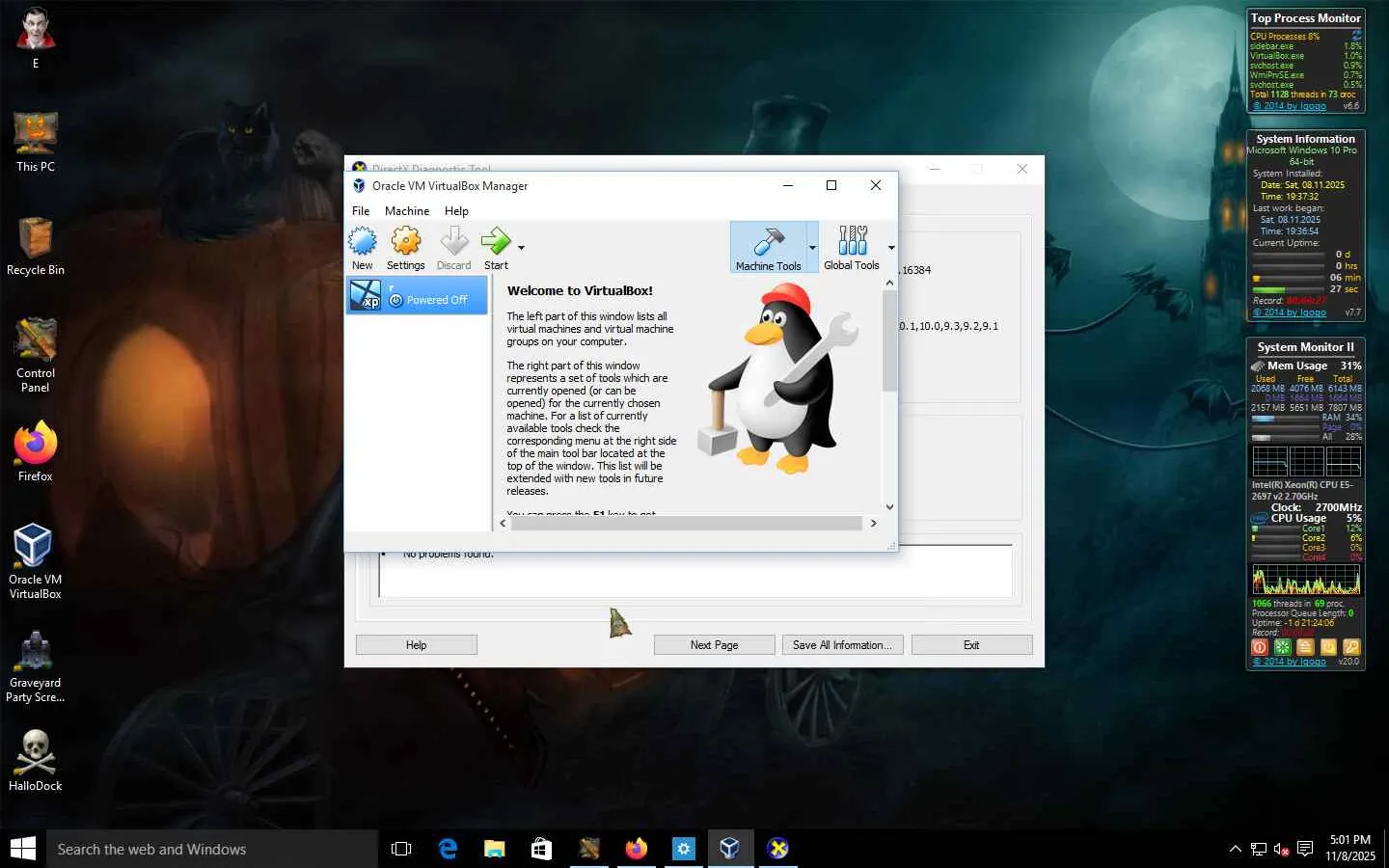
Task: Click the taskbar search box
Action: point(212,849)
